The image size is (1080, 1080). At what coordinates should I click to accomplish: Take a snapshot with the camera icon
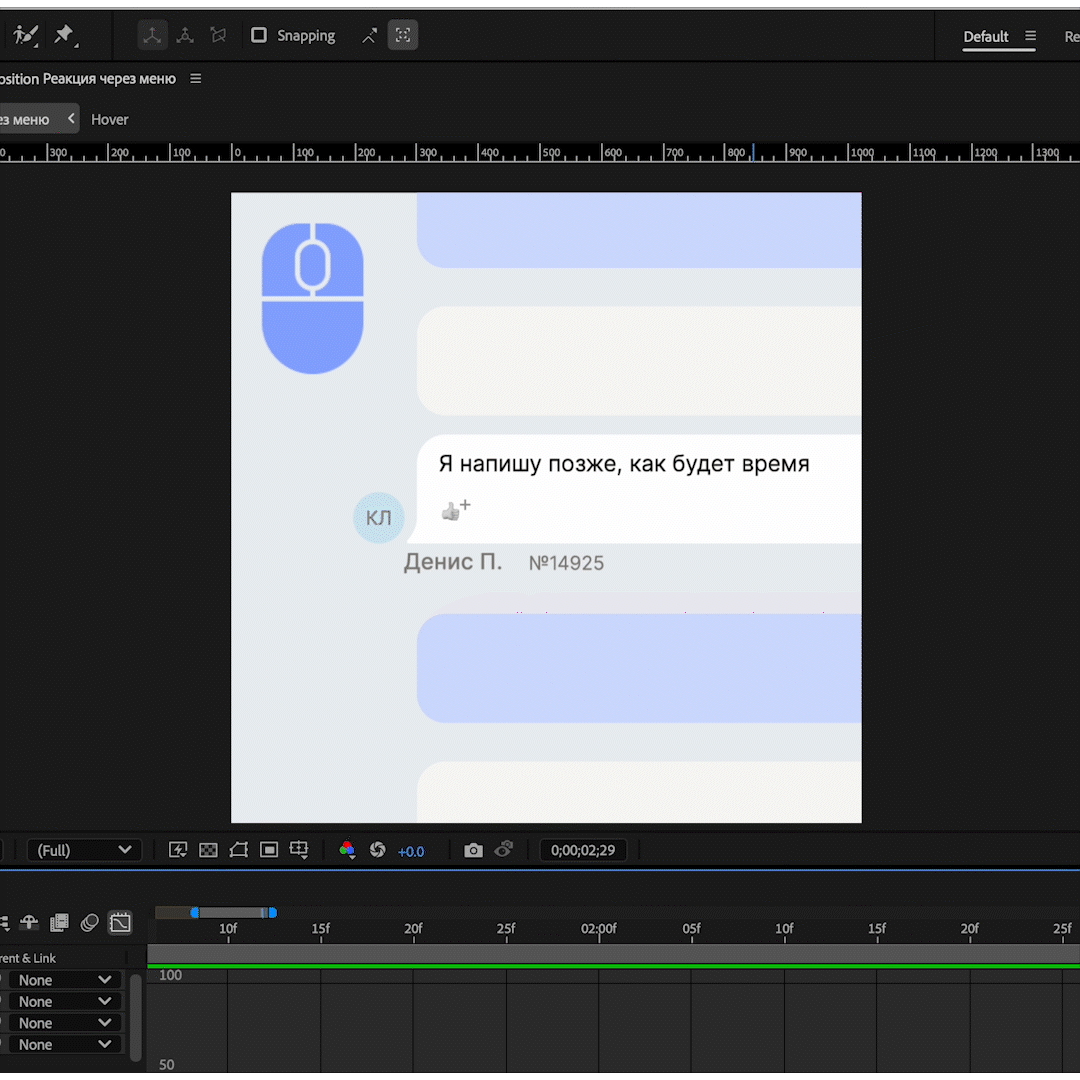tap(473, 849)
